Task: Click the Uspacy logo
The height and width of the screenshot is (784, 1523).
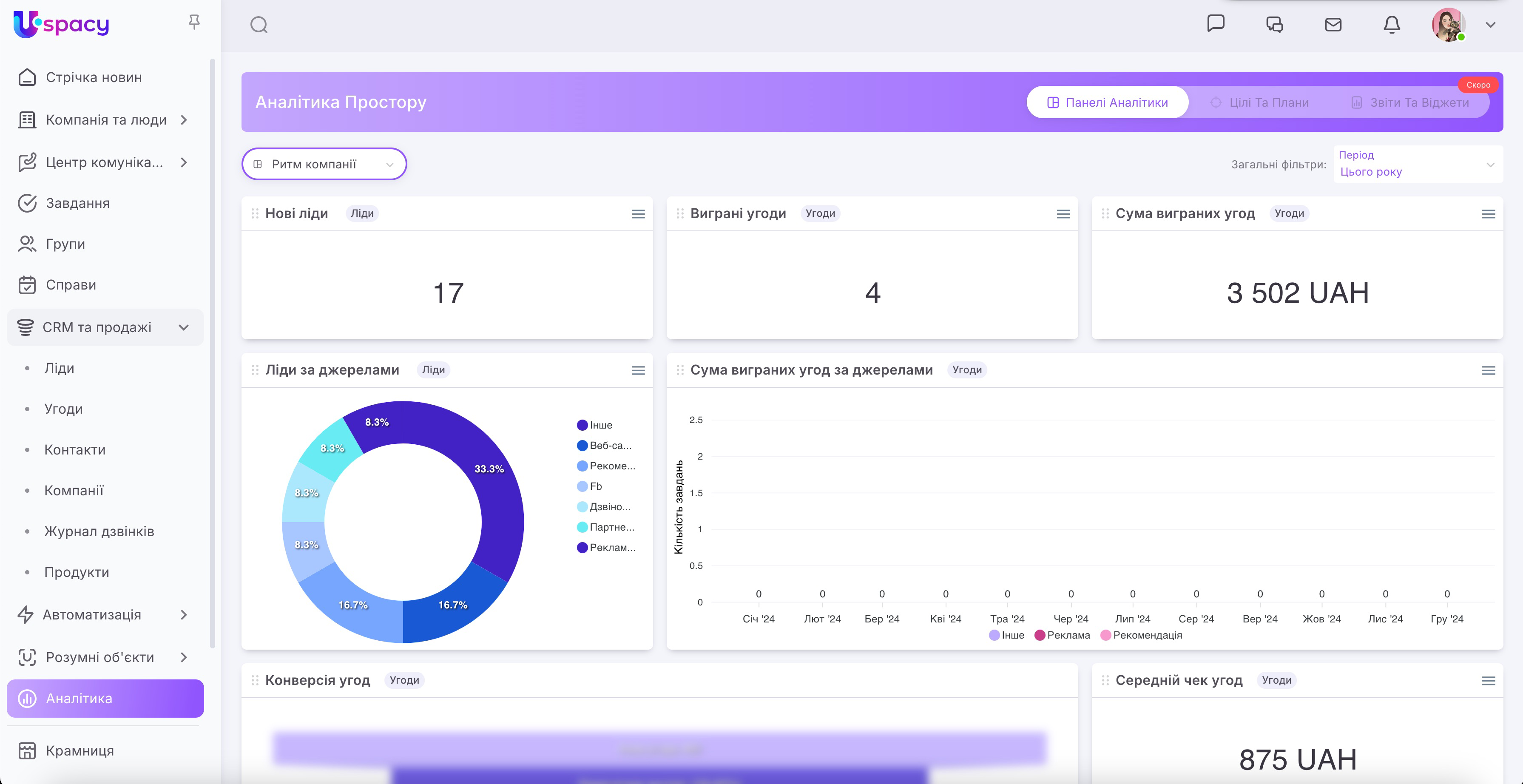Action: (x=62, y=24)
